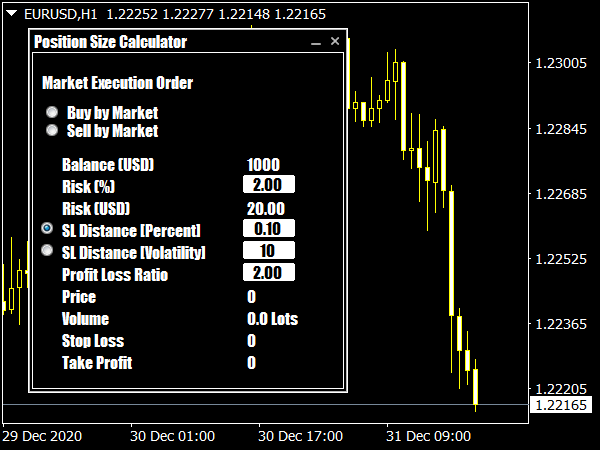Click the Risk (USD) label
This screenshot has width=600, height=450.
point(96,209)
